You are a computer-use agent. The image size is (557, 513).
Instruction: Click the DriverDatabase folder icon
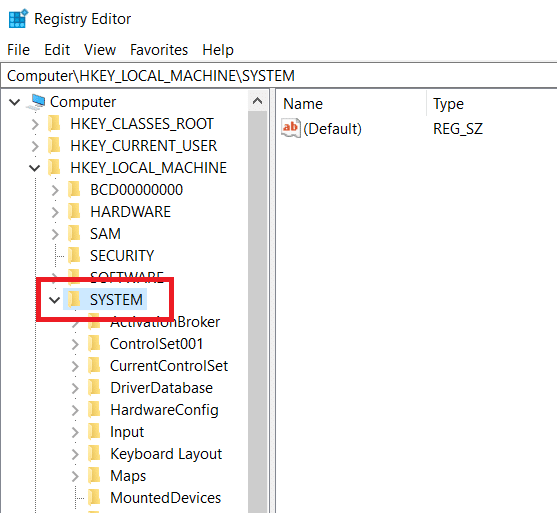(x=94, y=388)
